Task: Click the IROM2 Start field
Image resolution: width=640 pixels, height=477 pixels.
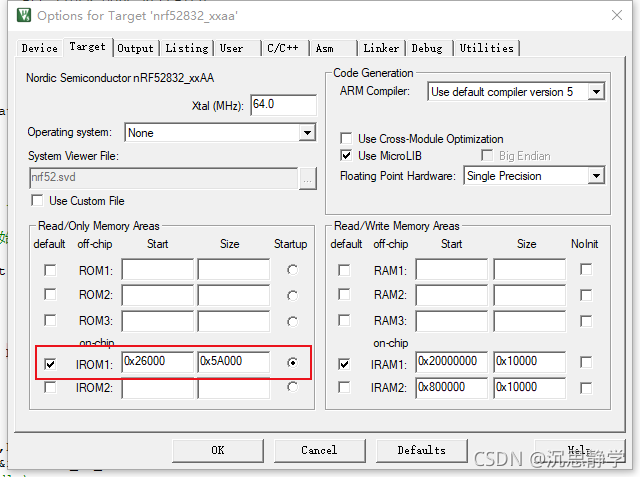Action: tap(158, 388)
